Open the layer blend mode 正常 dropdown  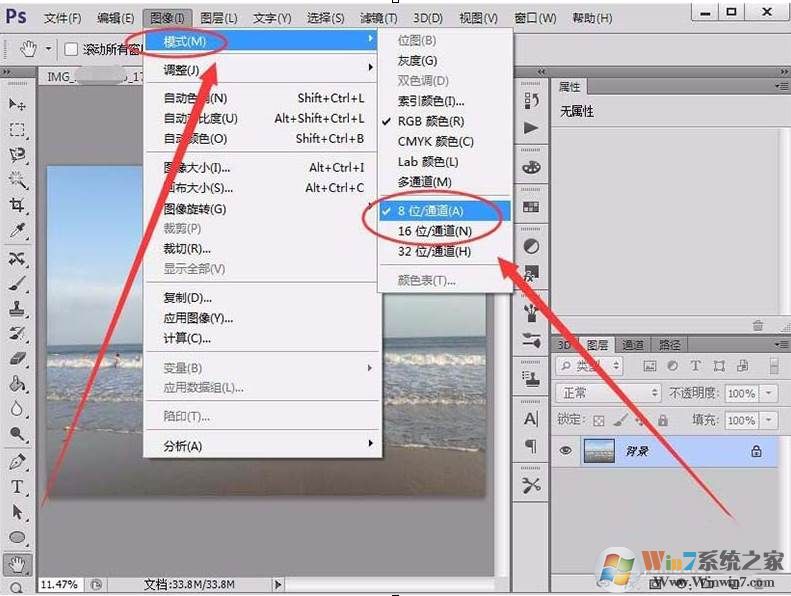(608, 393)
